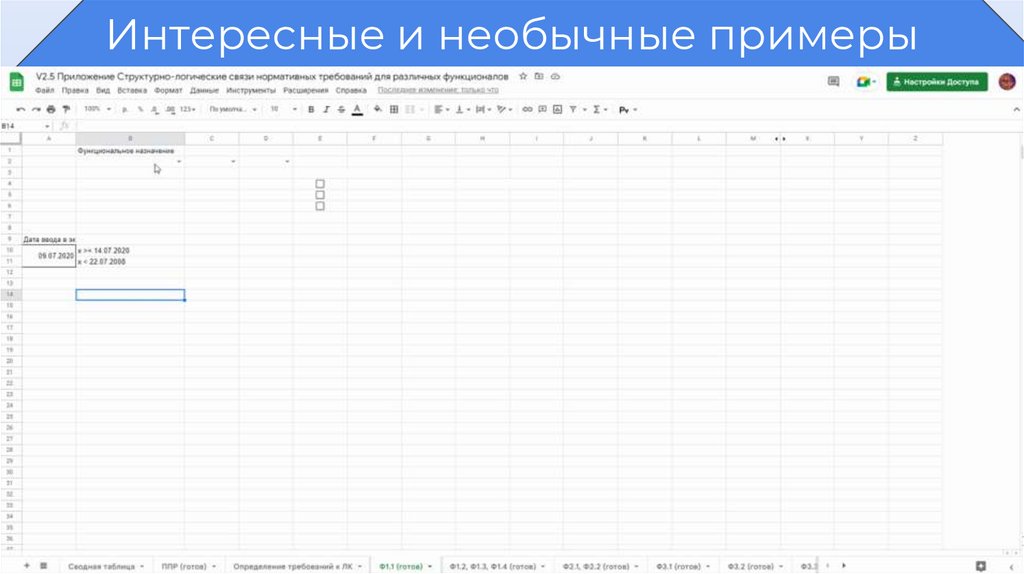Open the fill color picker
Screen dimensions: 1024x574
(x=377, y=110)
